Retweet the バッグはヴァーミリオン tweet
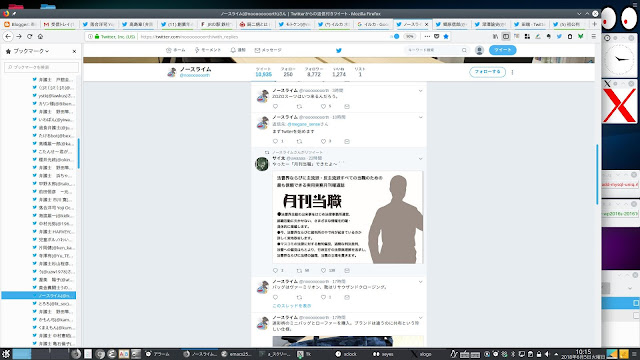The image size is (640, 360). 299,297
